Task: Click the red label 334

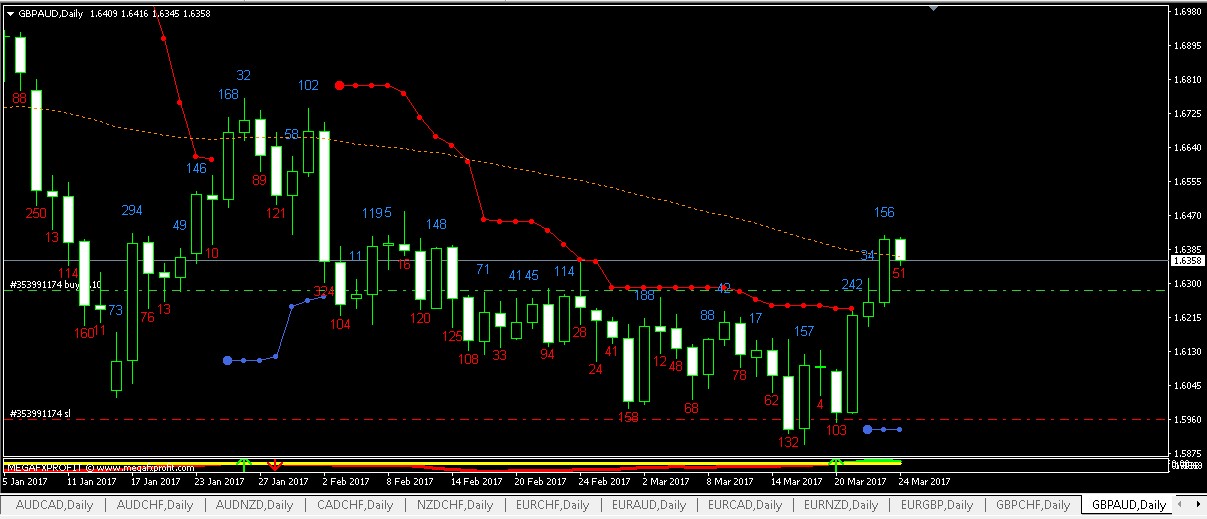Action: point(324,291)
